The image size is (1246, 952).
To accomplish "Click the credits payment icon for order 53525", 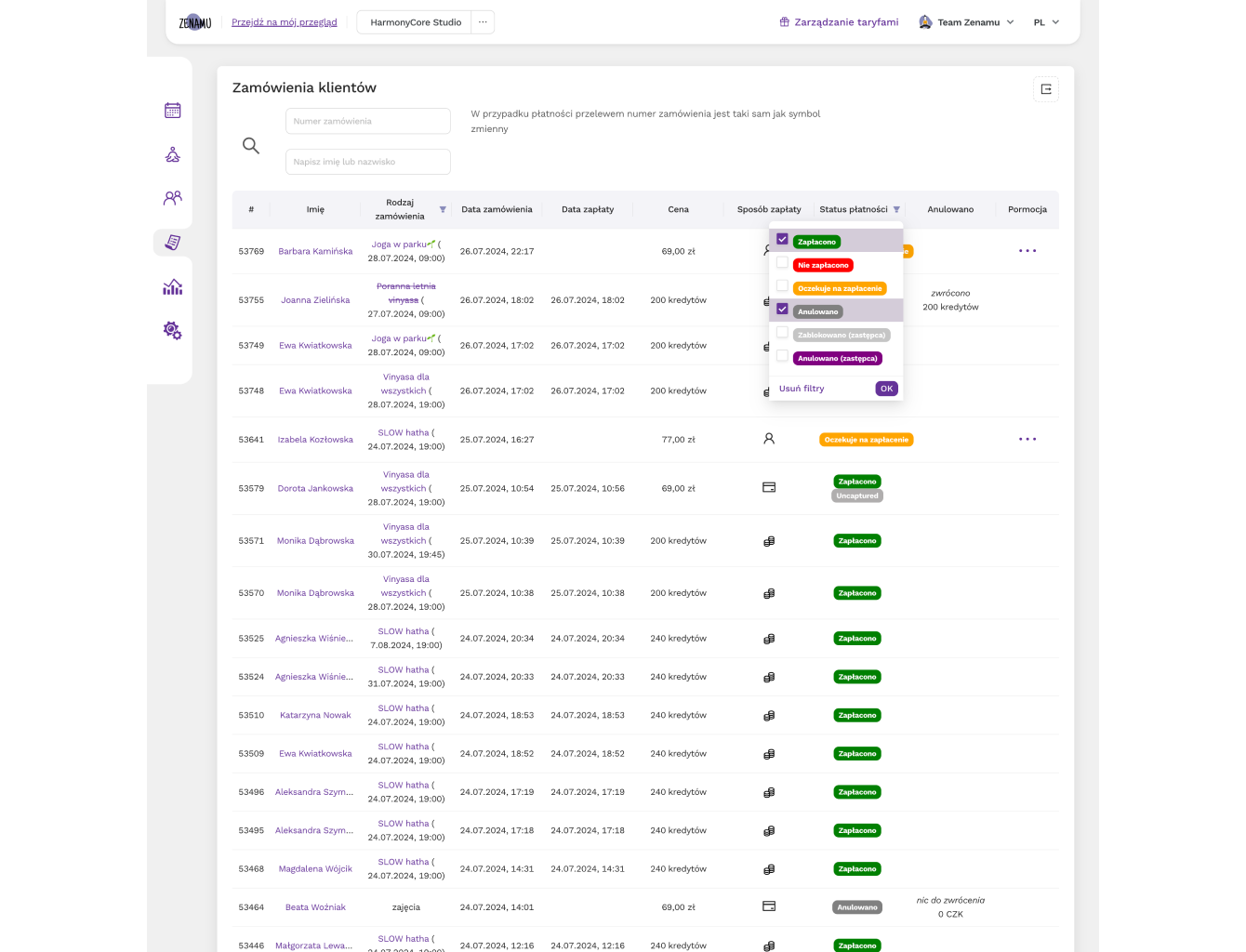I will click(769, 639).
